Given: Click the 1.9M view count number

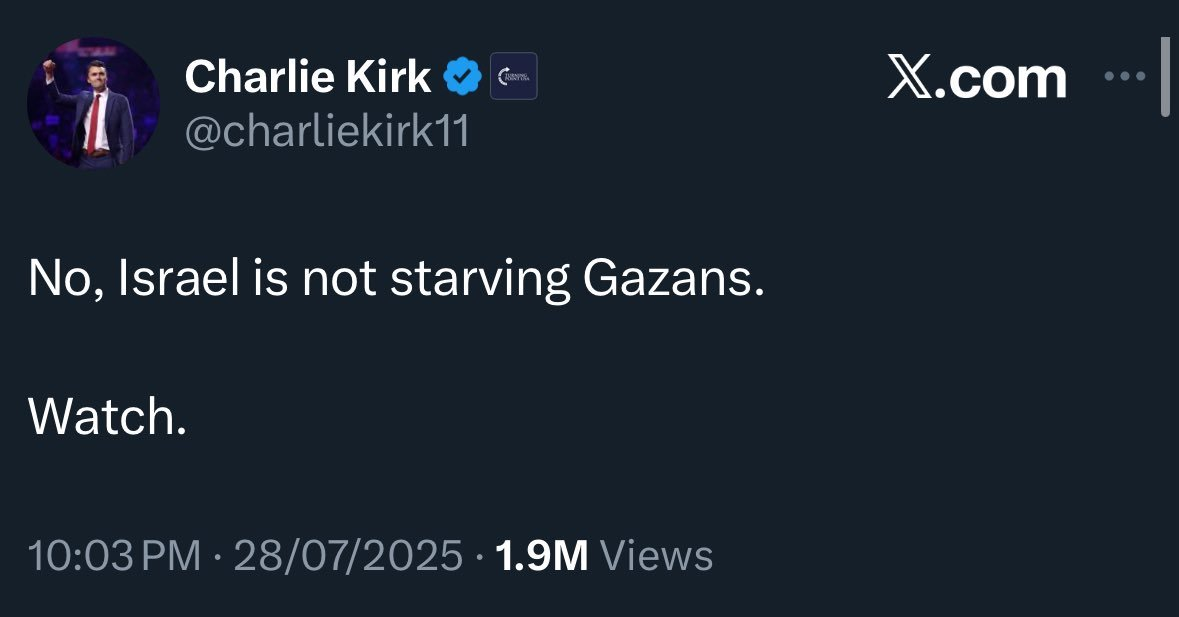Looking at the screenshot, I should pyautogui.click(x=541, y=555).
